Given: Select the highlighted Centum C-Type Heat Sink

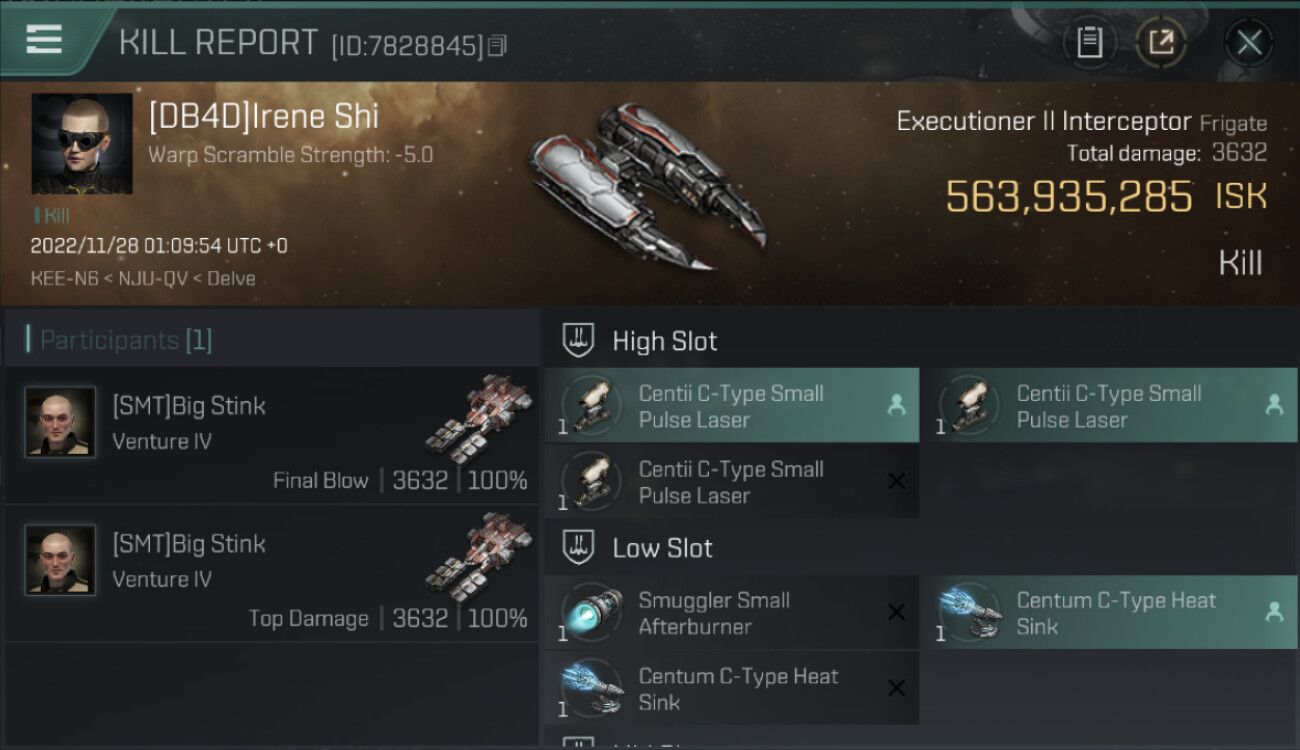Looking at the screenshot, I should point(1109,612).
